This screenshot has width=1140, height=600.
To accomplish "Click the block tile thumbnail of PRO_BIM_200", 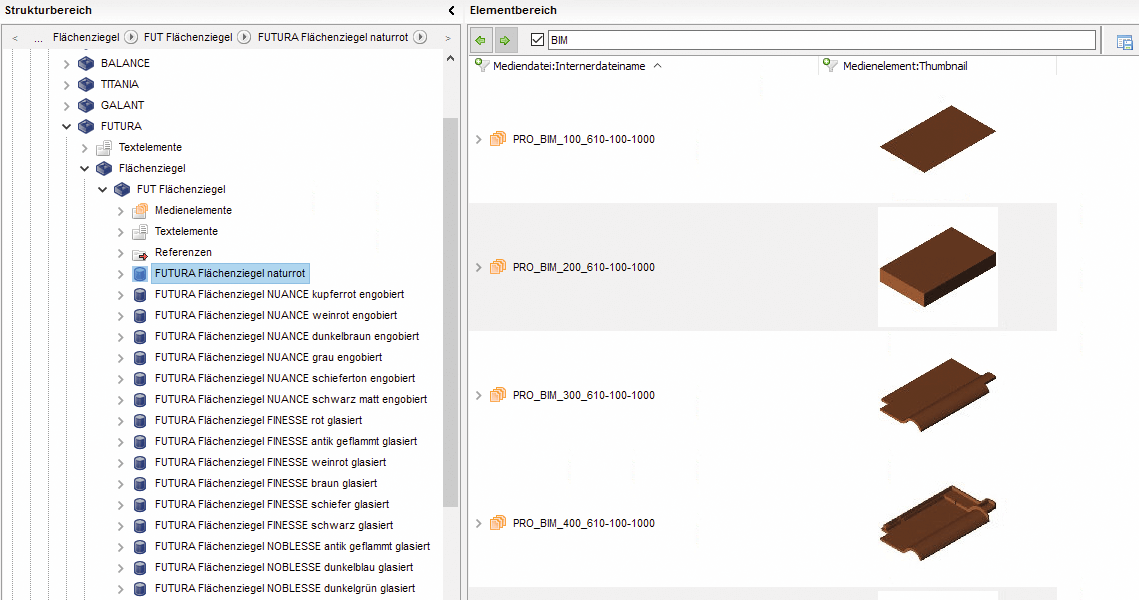I will [x=938, y=267].
